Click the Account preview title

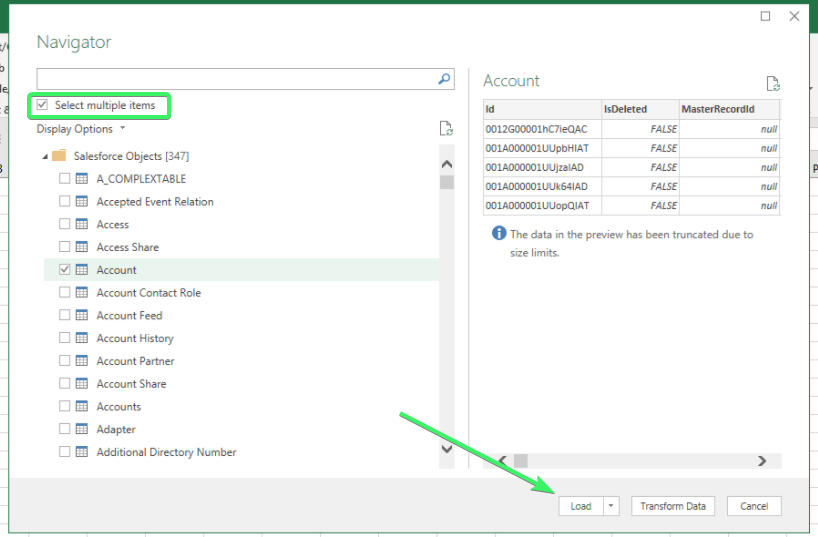511,81
